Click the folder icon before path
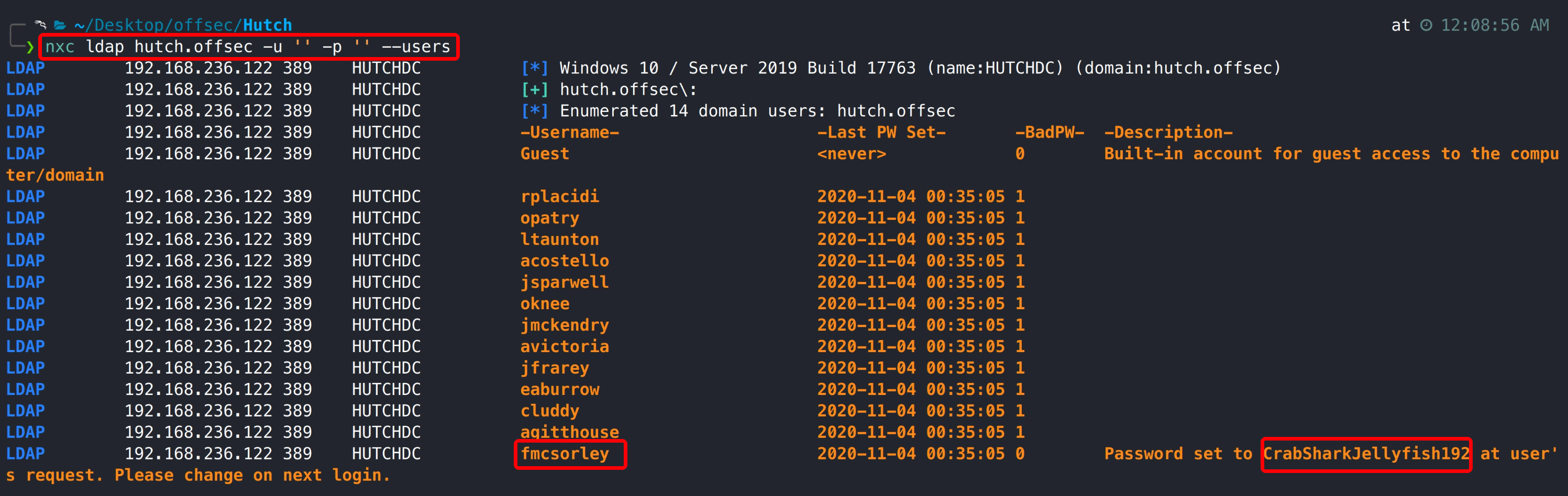Viewport: 1568px width, 496px height. (60, 25)
